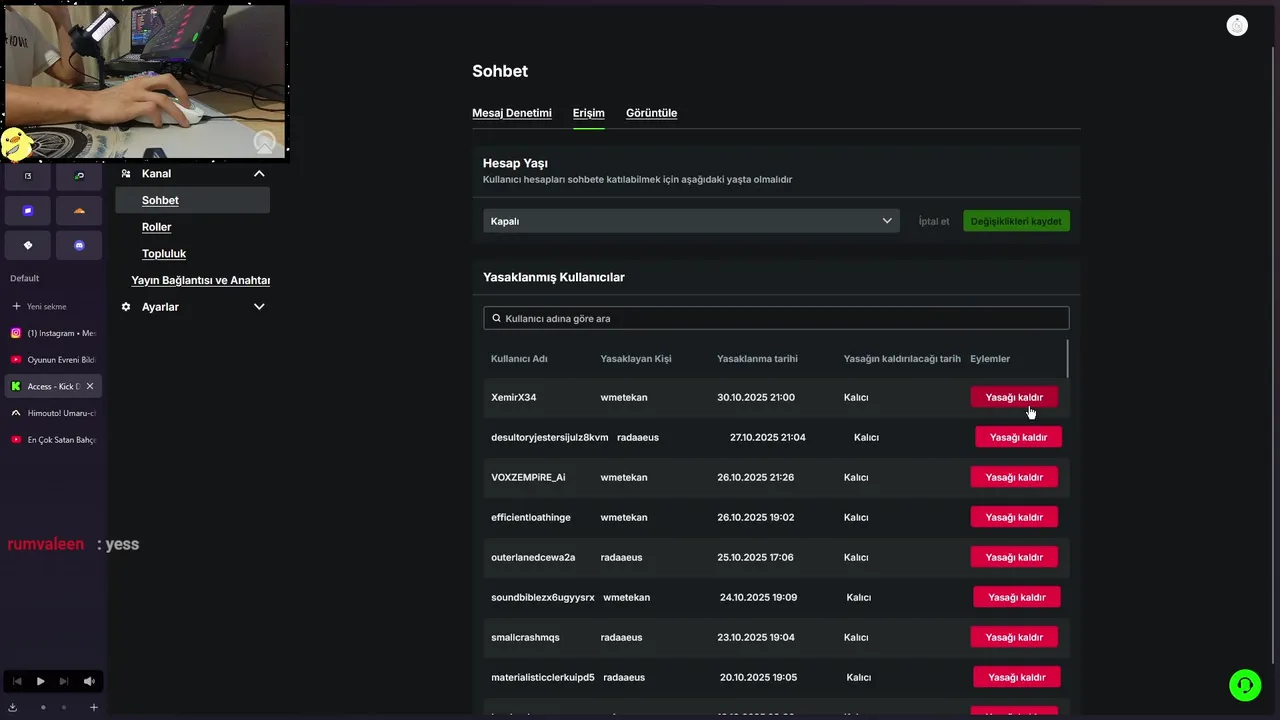Mute audio with the speaker icon

coord(89,681)
